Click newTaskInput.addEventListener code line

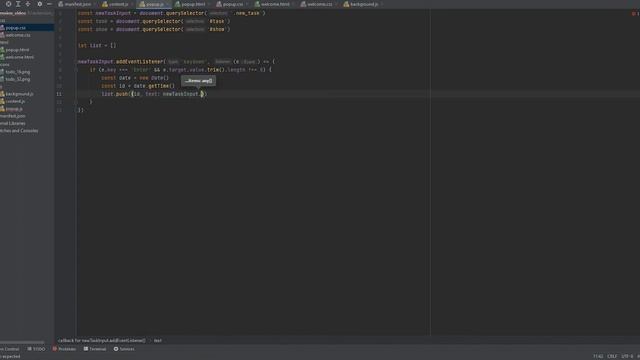coord(176,62)
